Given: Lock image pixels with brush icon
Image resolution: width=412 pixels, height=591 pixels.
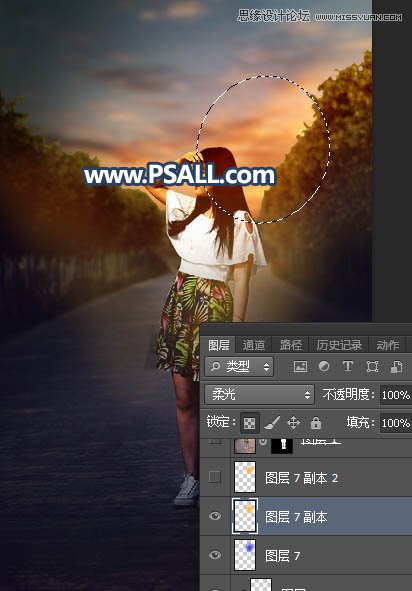Looking at the screenshot, I should click(x=272, y=423).
